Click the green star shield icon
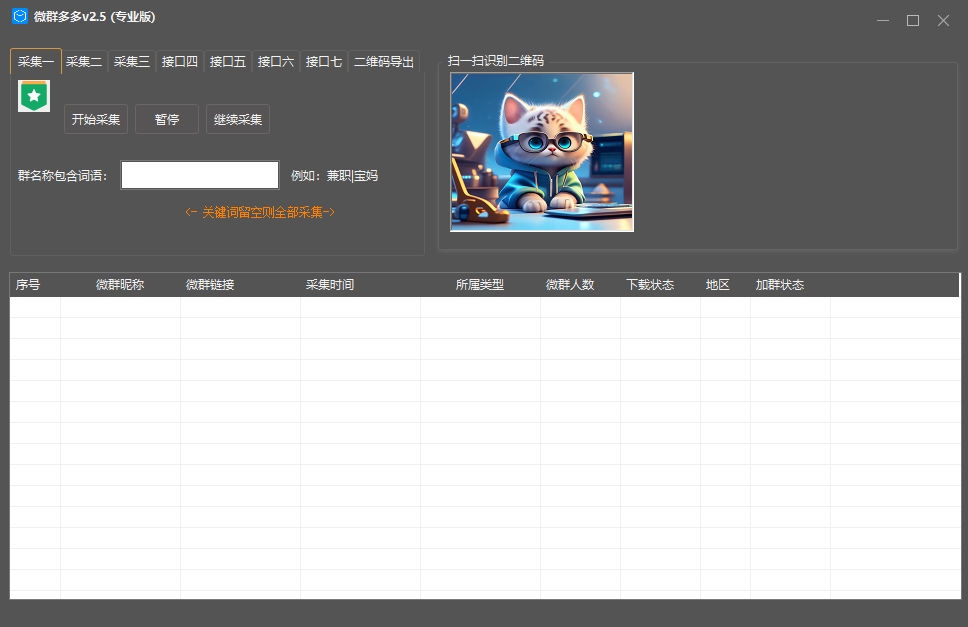Viewport: 968px width, 627px height. 34,96
